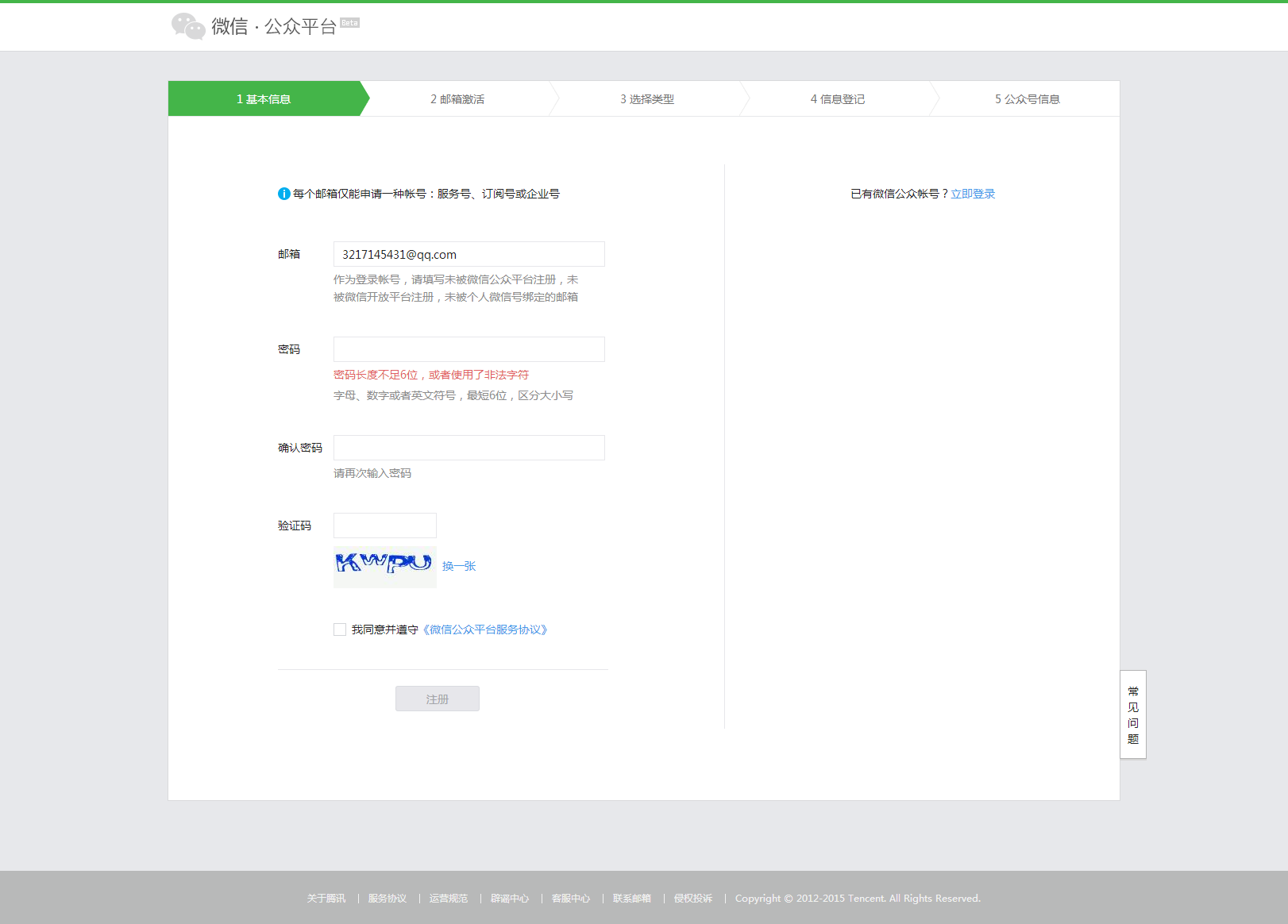Click the KWPU captcha image
This screenshot has width=1288, height=924.
[384, 567]
